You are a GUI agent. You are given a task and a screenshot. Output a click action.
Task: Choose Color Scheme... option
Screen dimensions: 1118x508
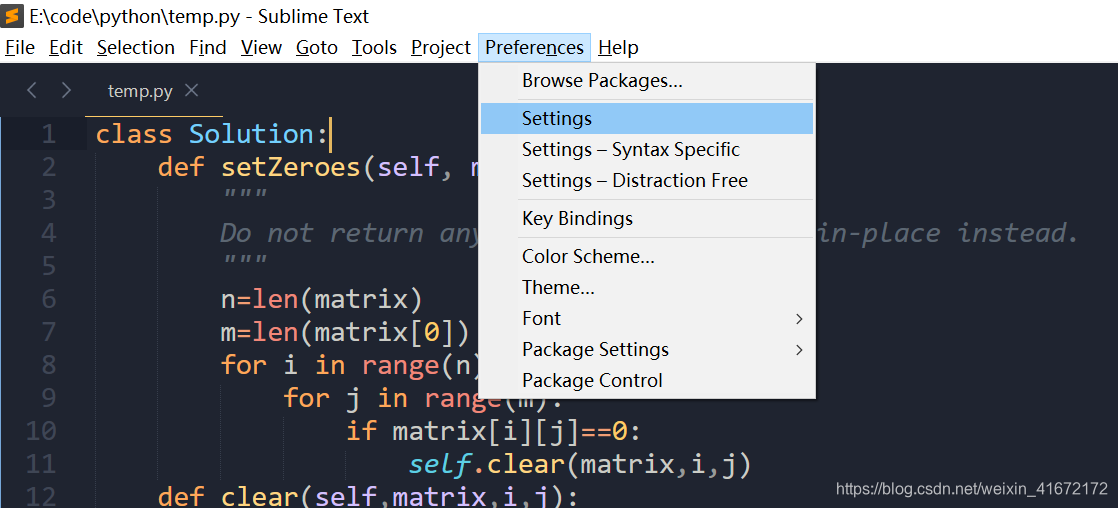tap(647, 256)
